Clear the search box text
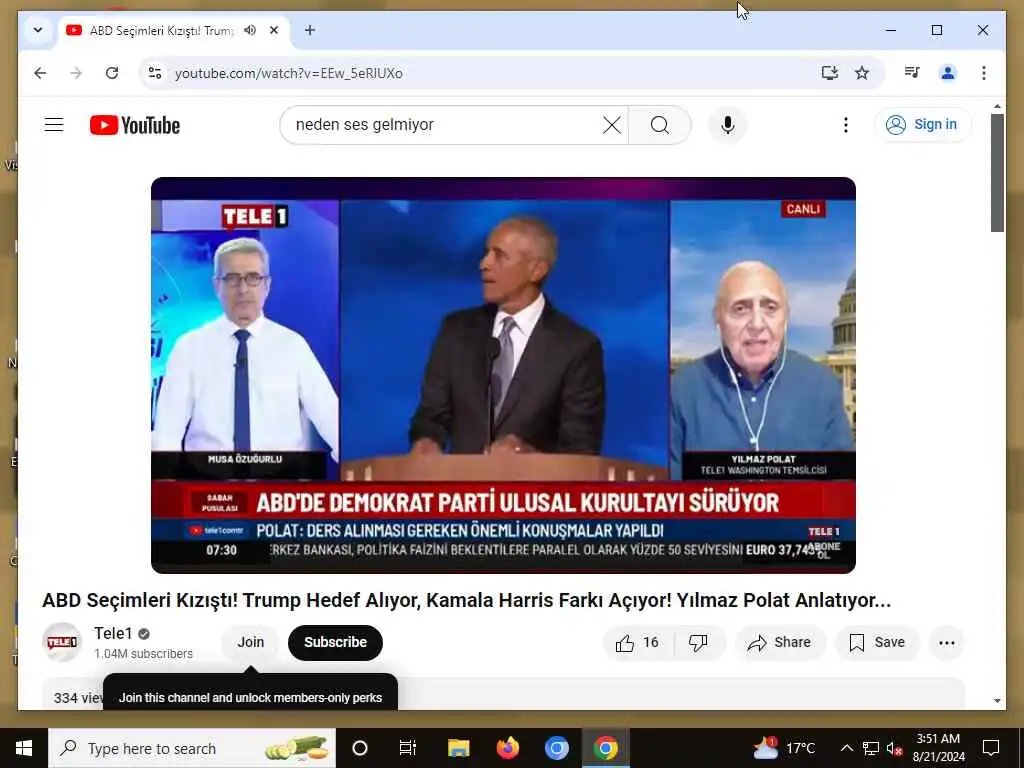Screen dimensions: 1024x768 click(611, 125)
